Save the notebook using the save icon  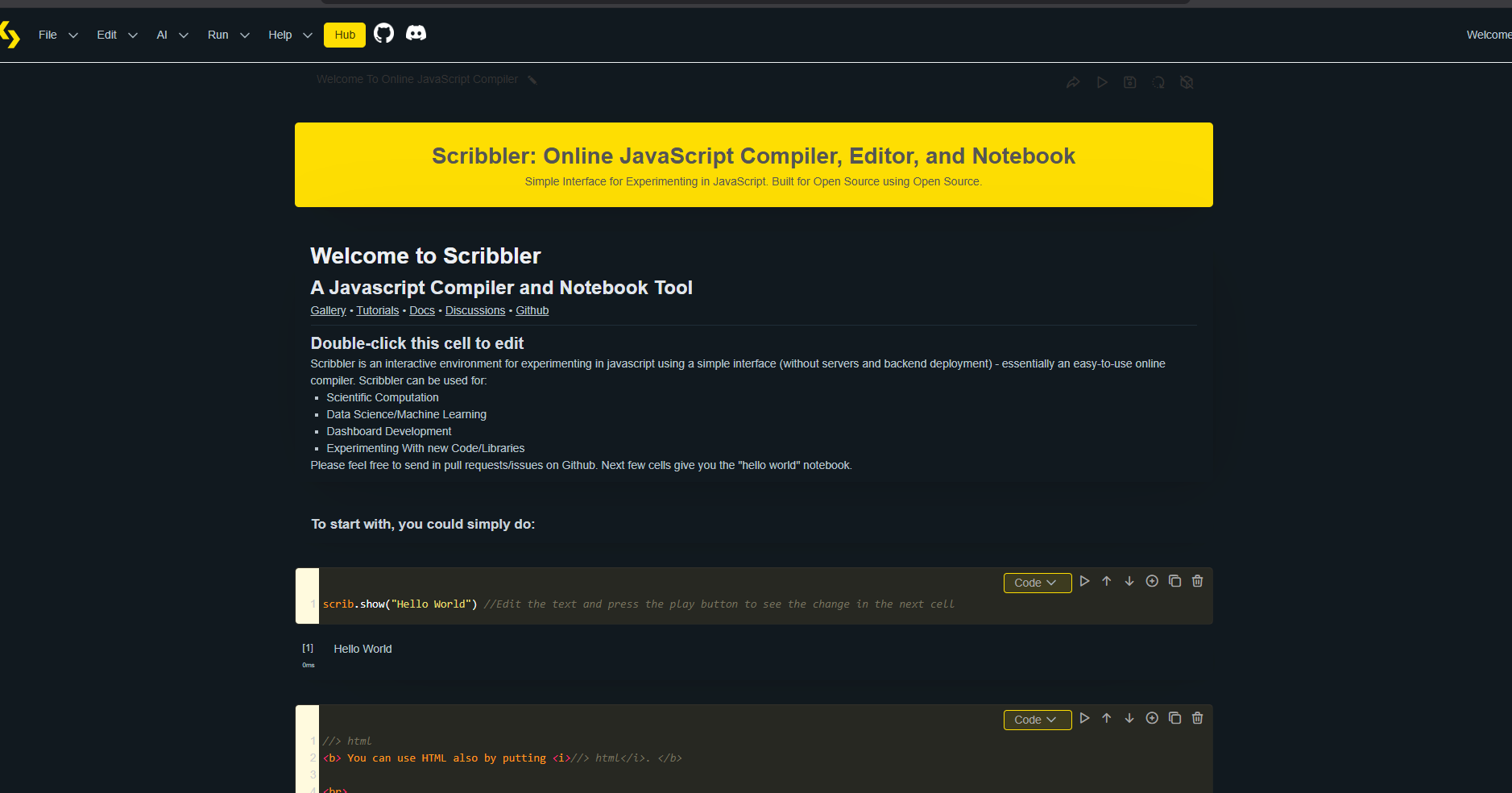1131,81
